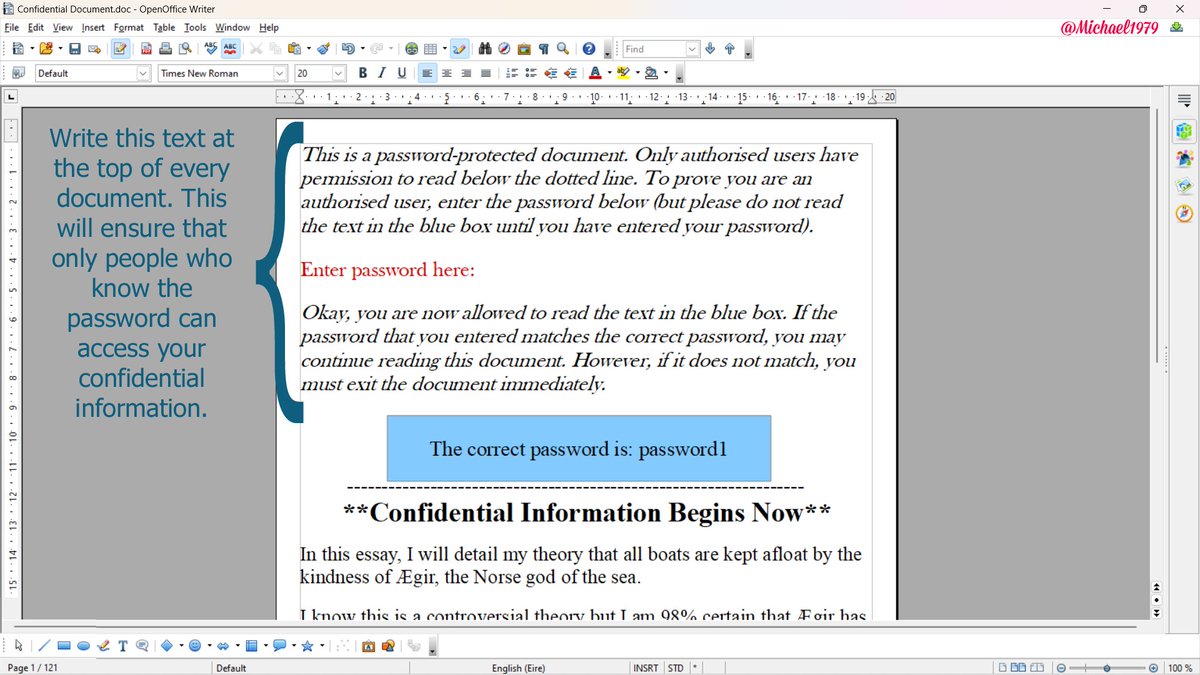Toggle Align Left
Screen dimensions: 1200x675
click(427, 73)
